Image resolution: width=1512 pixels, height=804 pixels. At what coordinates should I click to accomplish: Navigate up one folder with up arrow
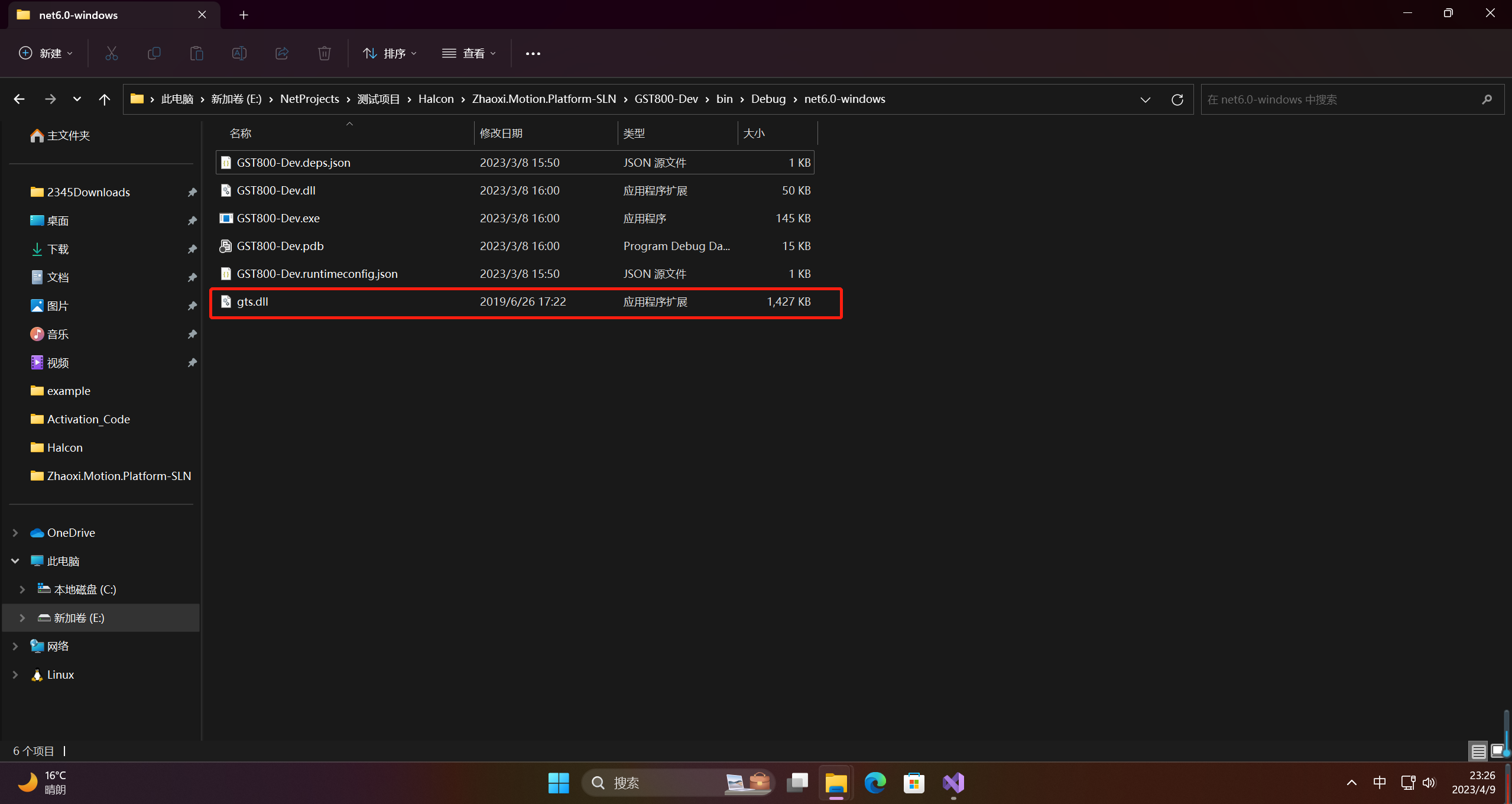coord(105,99)
